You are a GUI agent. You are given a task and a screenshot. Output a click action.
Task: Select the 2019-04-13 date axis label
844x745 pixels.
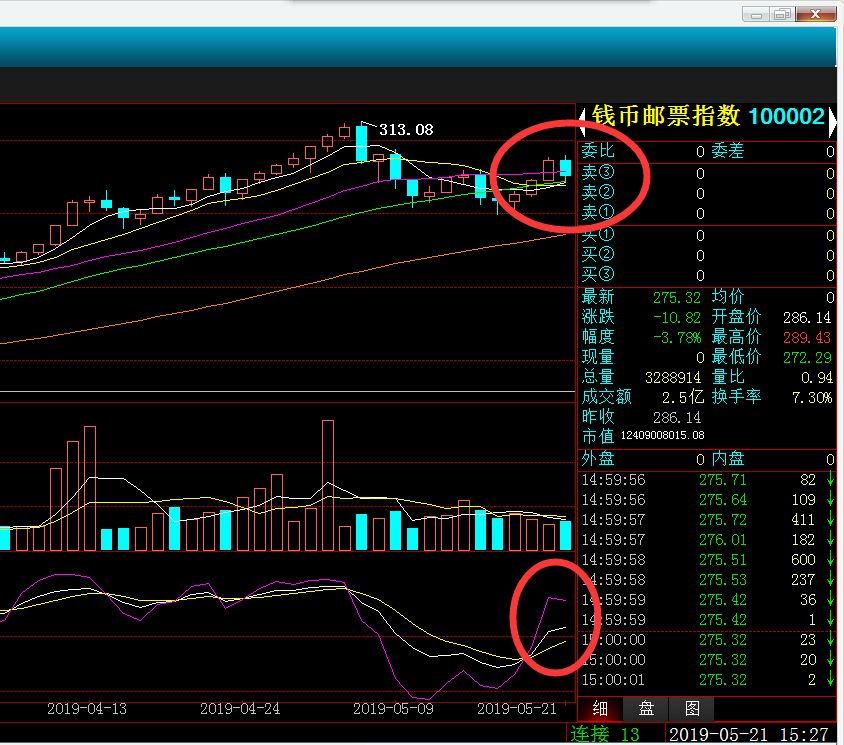pyautogui.click(x=87, y=709)
